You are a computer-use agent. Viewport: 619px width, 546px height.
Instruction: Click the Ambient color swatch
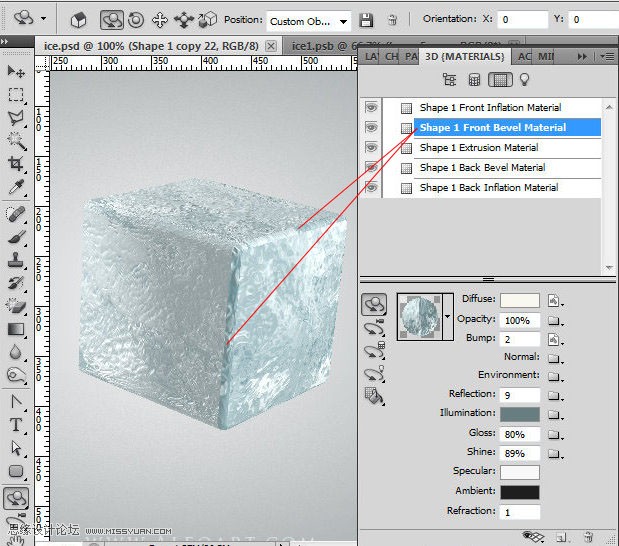(x=520, y=492)
